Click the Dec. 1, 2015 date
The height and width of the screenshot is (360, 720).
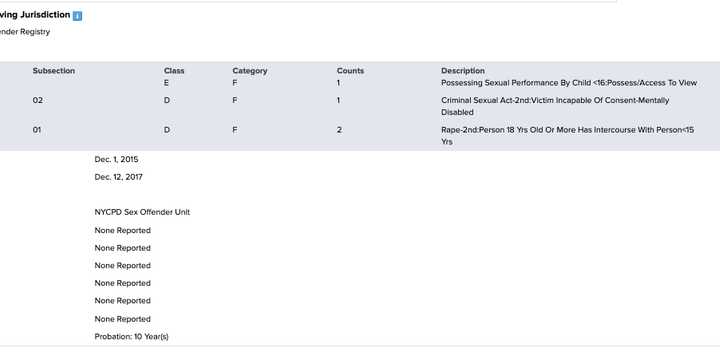pyautogui.click(x=116, y=159)
